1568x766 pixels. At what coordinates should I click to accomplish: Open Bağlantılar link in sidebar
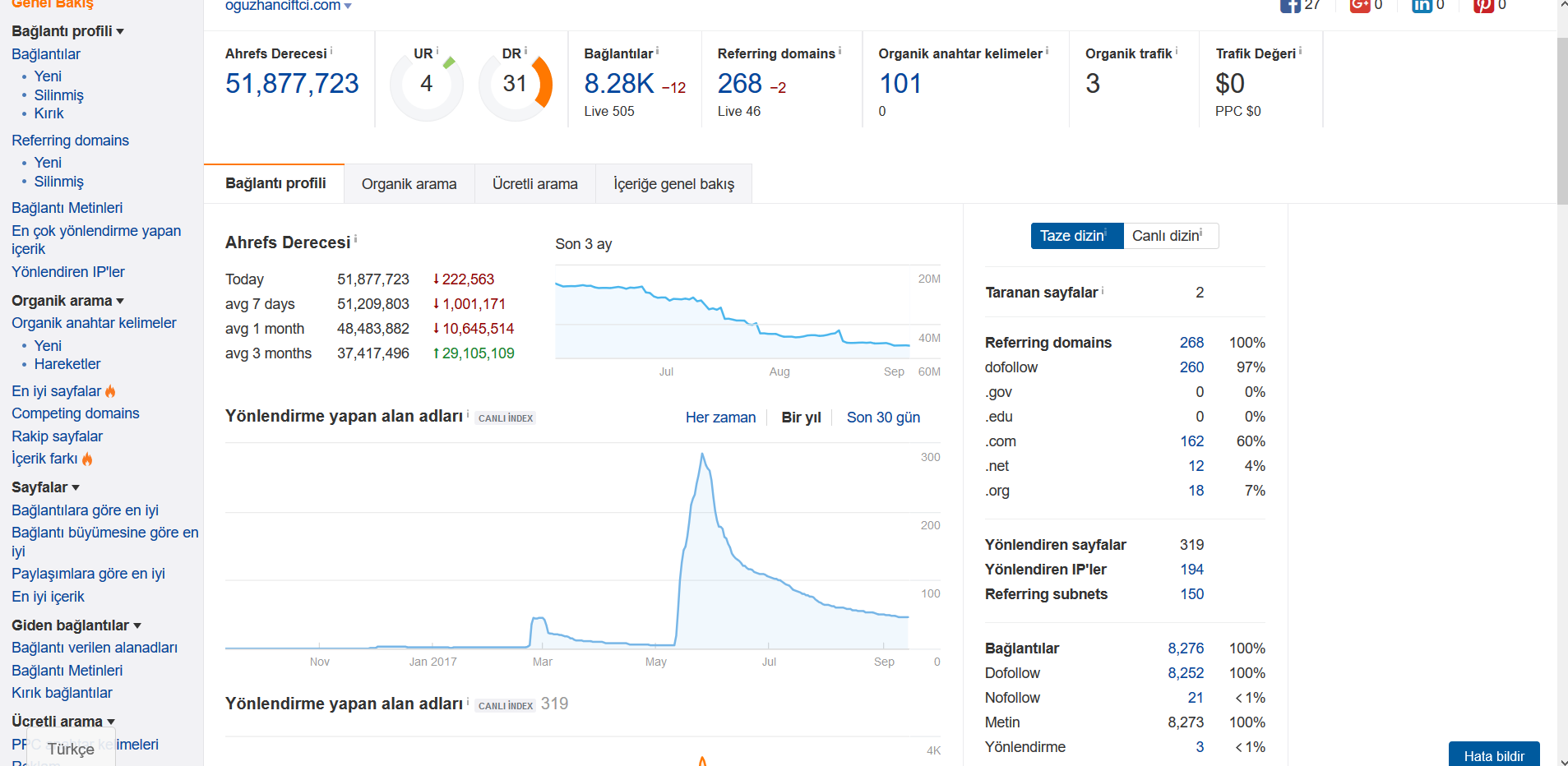[x=46, y=54]
